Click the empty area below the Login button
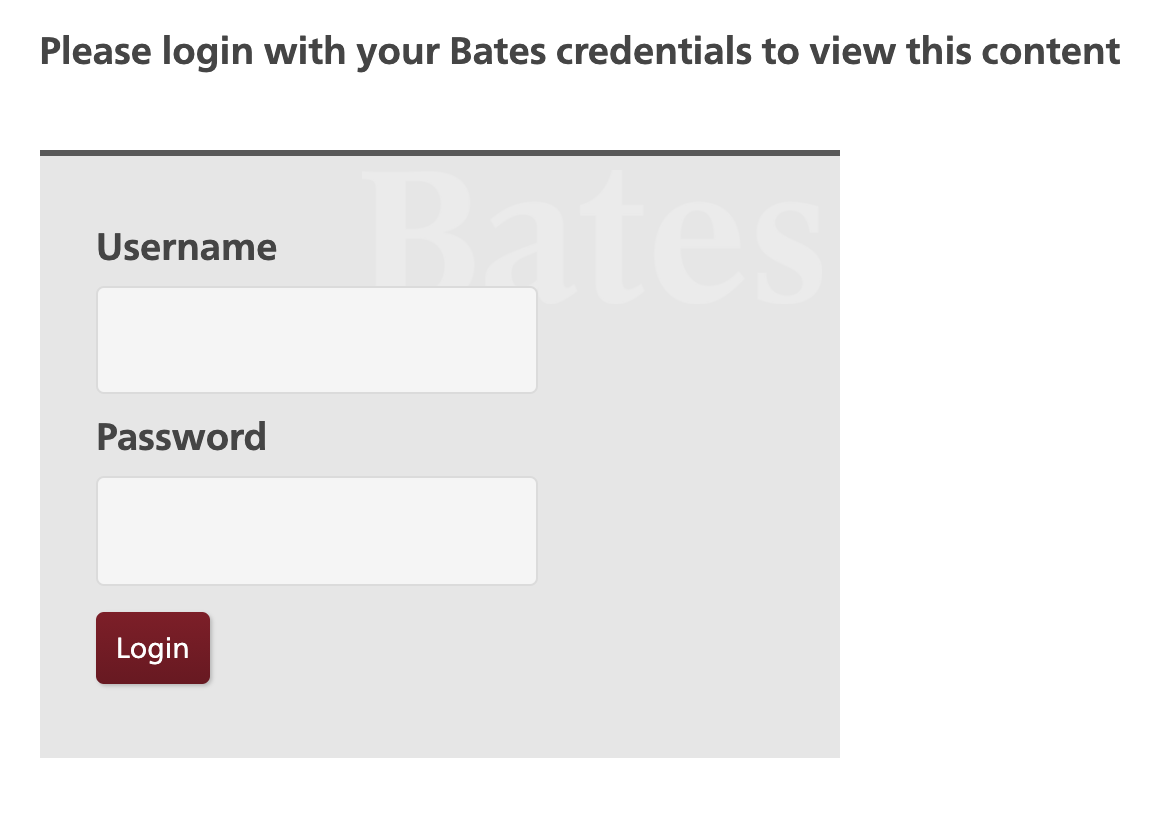Image resolution: width=1160 pixels, height=822 pixels. [x=300, y=720]
